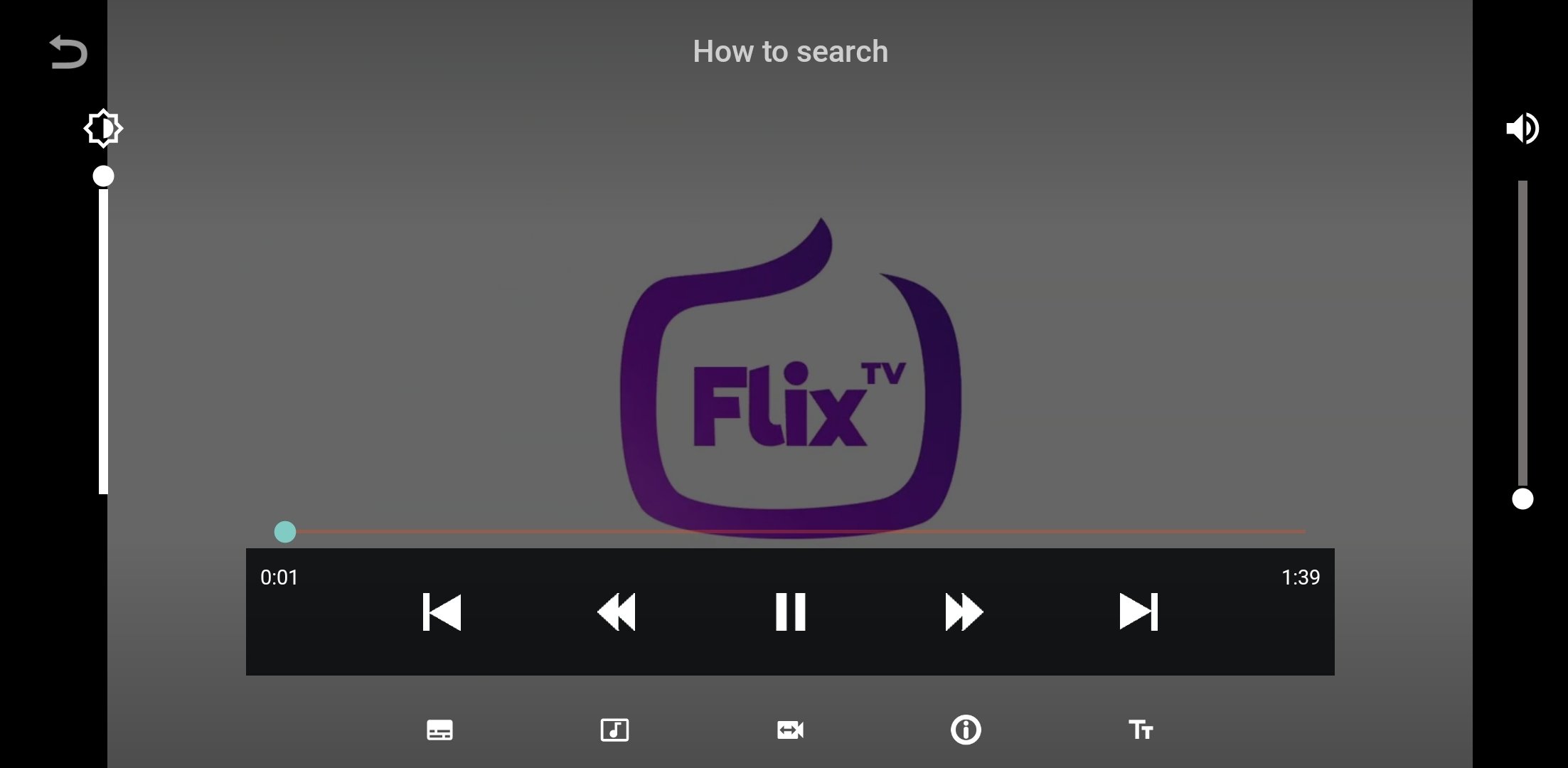
Task: View video info overlay
Action: pyautogui.click(x=964, y=729)
